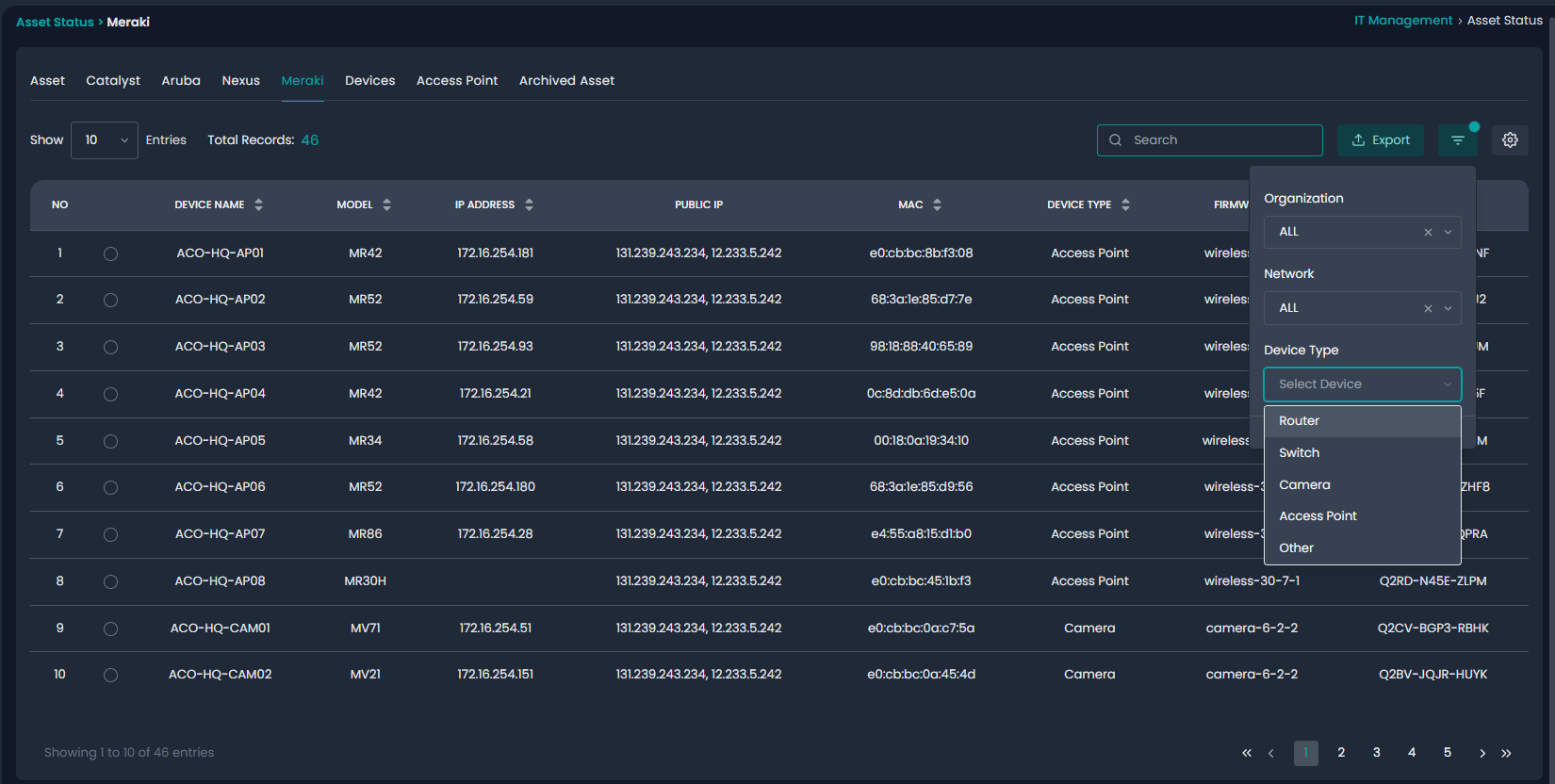Go to last page of results
The width and height of the screenshot is (1555, 784).
pos(1506,753)
